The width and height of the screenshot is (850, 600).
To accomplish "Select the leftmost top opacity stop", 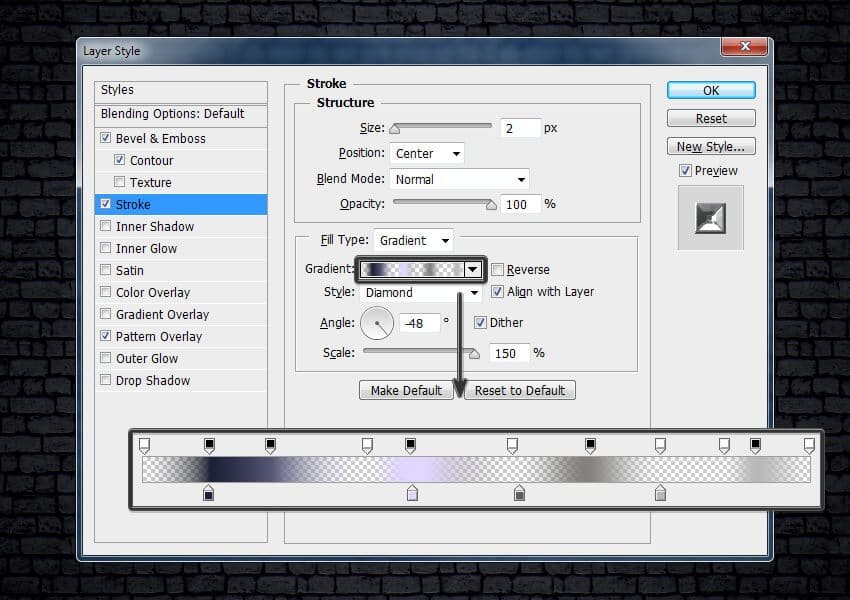I will (x=145, y=444).
